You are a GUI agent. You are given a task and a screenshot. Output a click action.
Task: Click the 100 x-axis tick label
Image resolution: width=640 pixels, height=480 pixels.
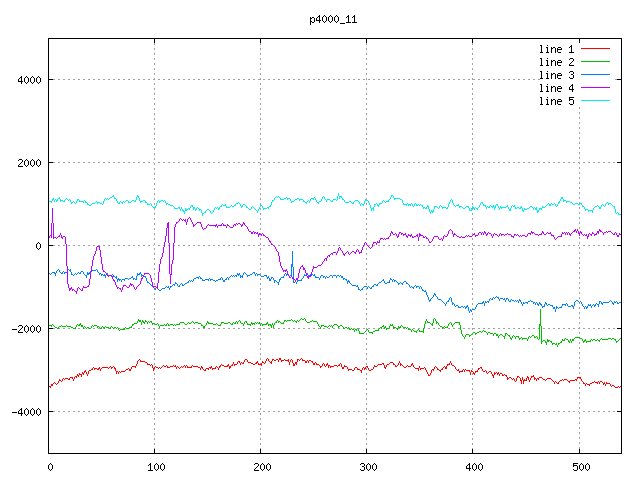(x=155, y=466)
